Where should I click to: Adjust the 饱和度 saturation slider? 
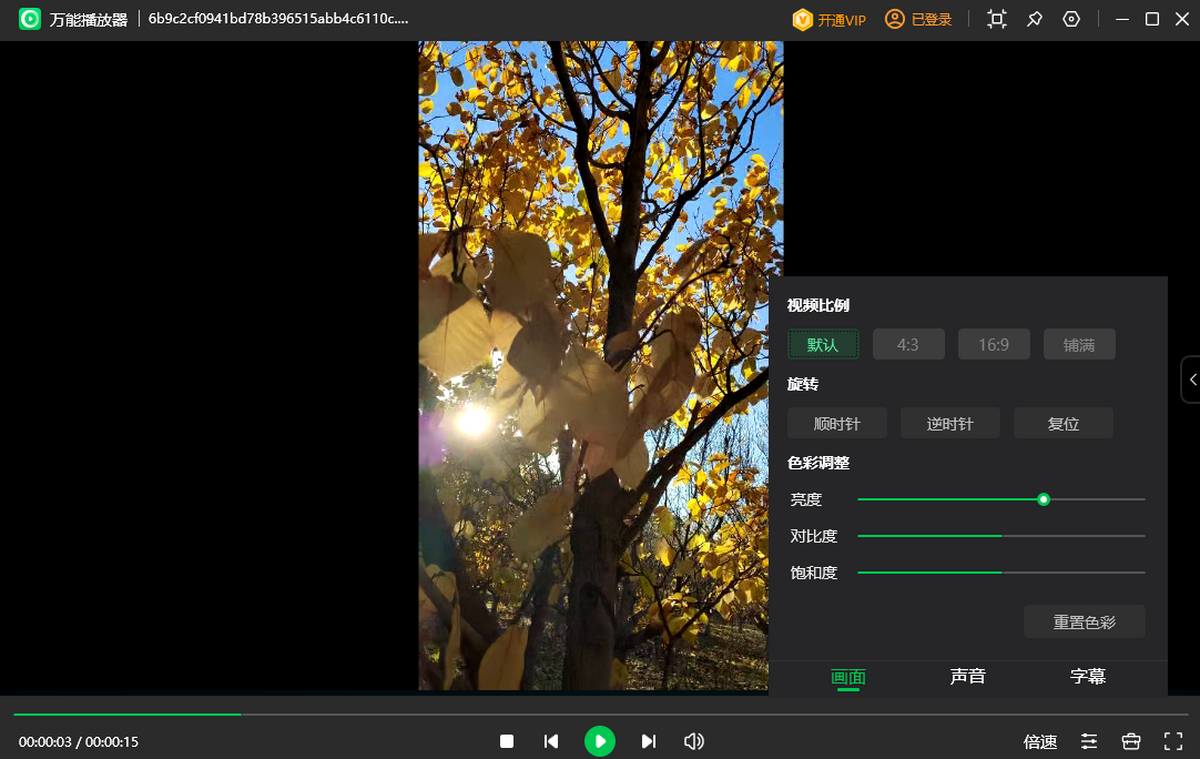(1001, 572)
